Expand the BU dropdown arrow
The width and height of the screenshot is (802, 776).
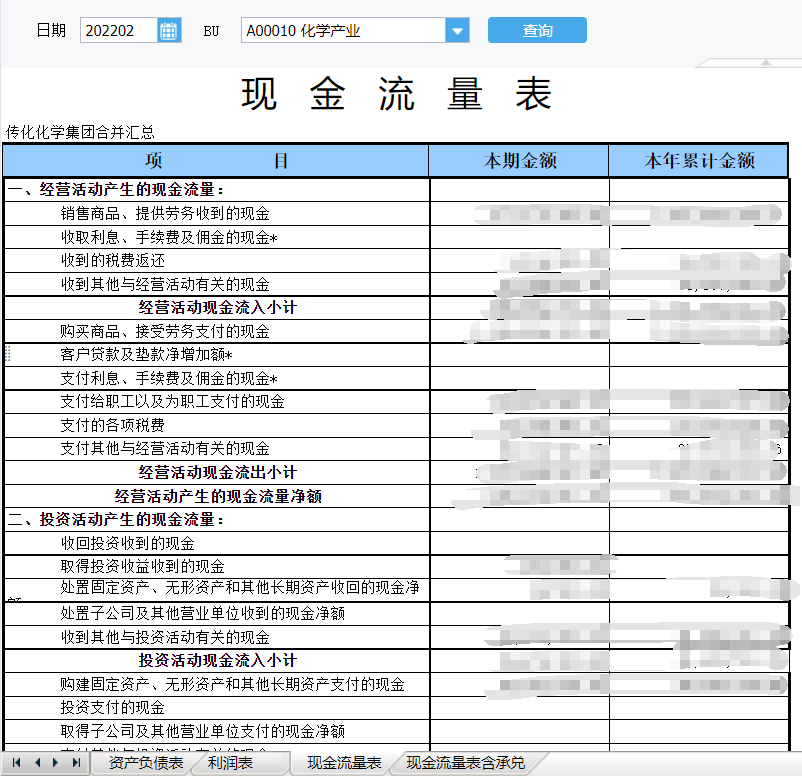point(457,30)
